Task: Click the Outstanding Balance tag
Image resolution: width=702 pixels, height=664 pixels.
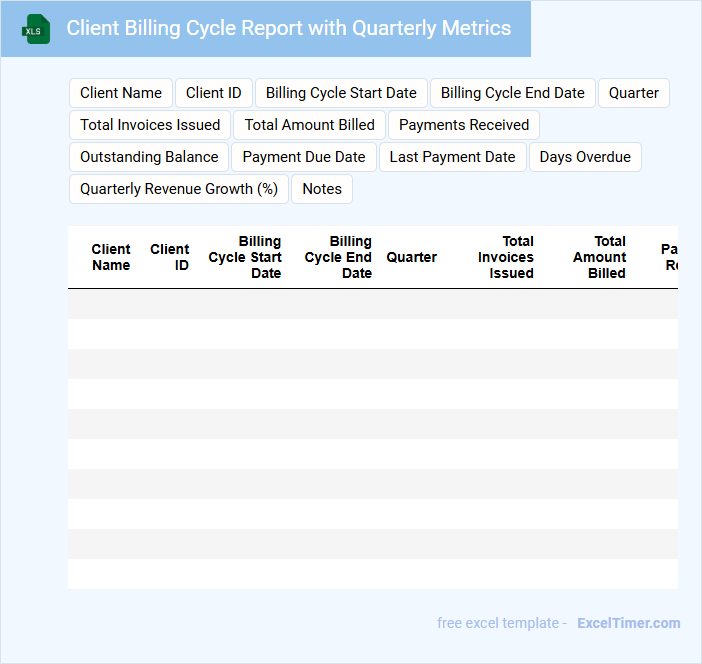Action: click(x=149, y=157)
